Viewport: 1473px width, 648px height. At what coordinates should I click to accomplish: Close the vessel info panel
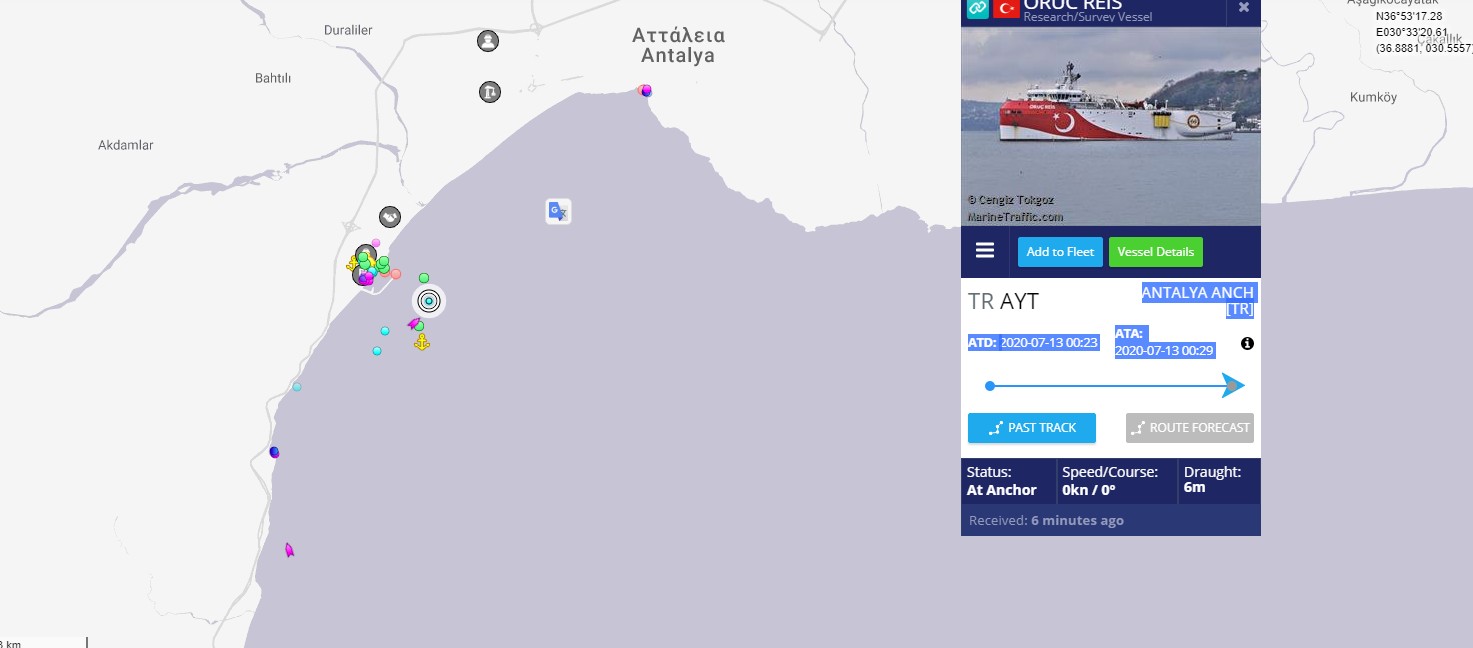(1244, 7)
